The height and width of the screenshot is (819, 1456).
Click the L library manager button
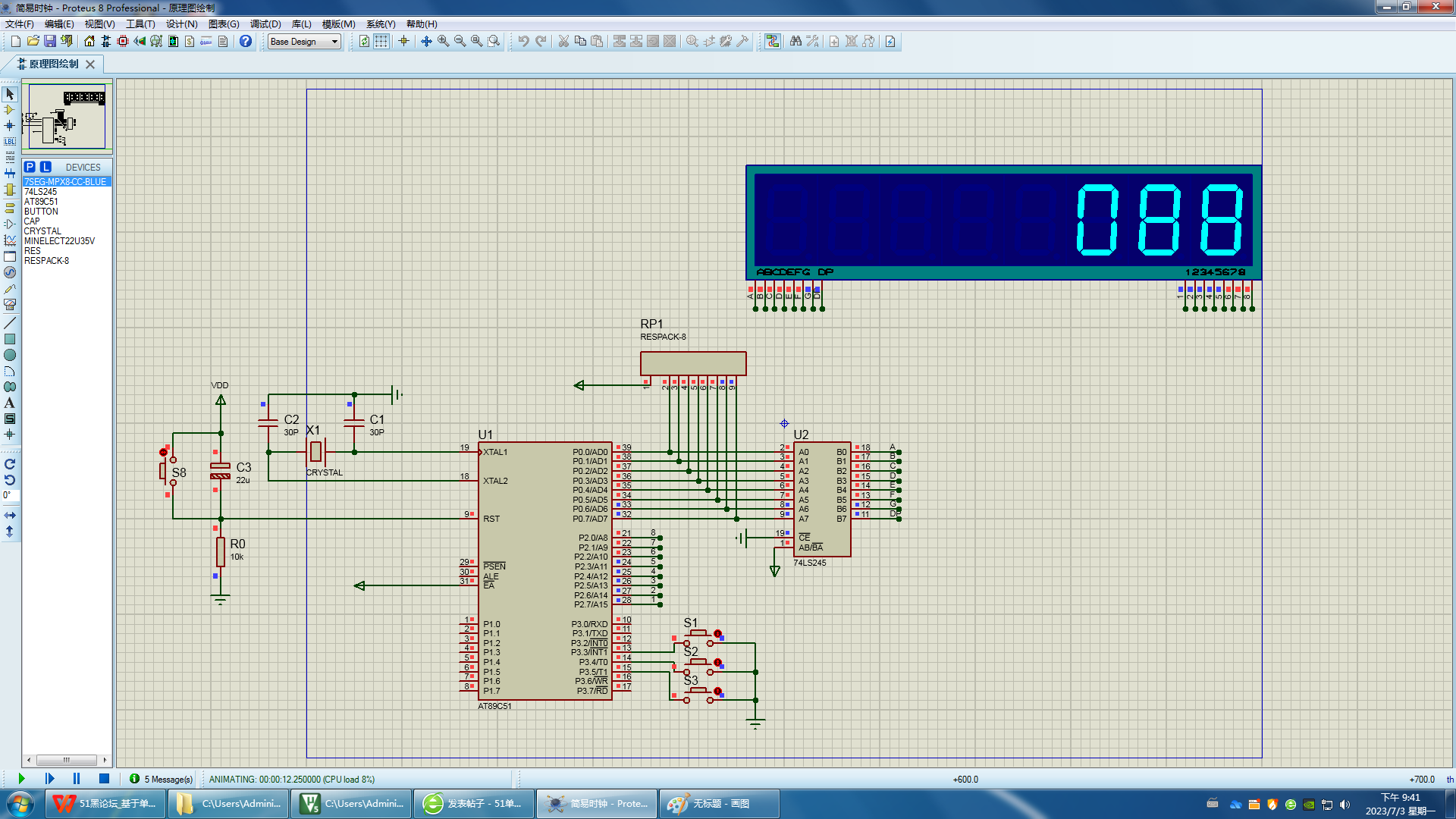coord(45,167)
